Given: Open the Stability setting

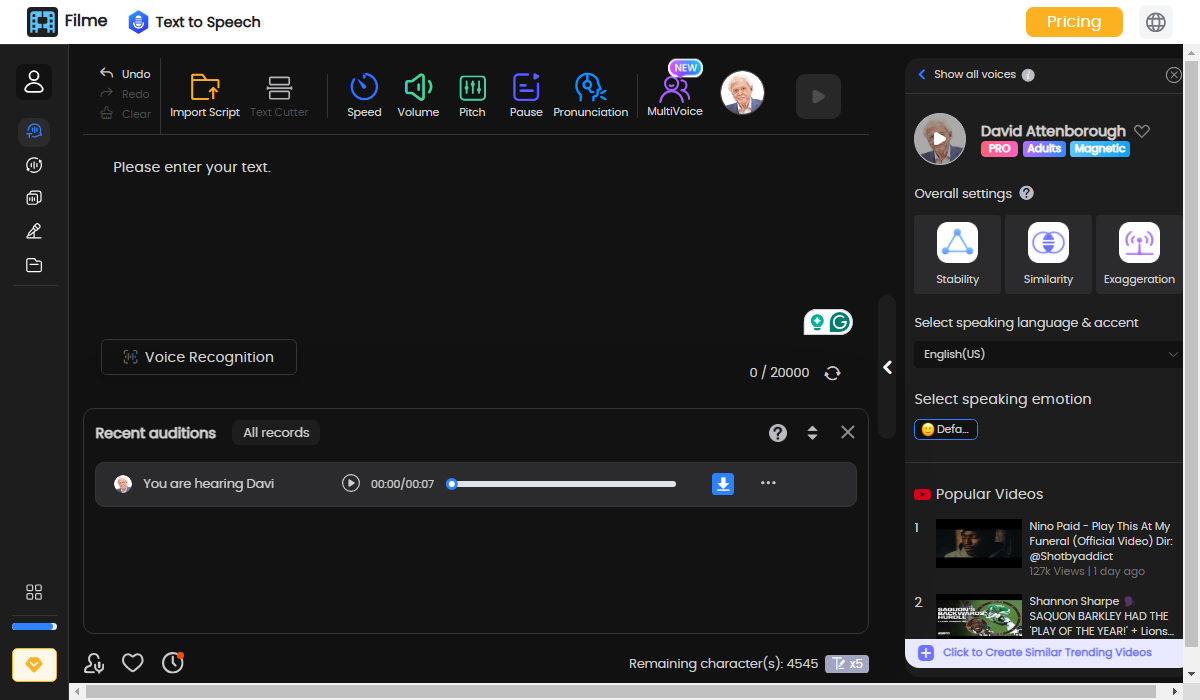Looking at the screenshot, I should click(957, 254).
